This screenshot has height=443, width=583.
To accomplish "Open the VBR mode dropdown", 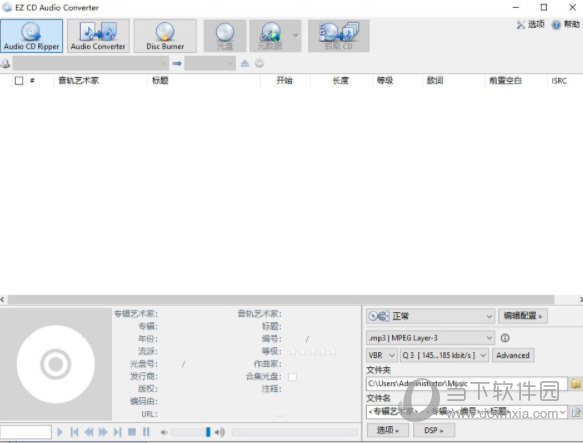I will click(x=382, y=356).
